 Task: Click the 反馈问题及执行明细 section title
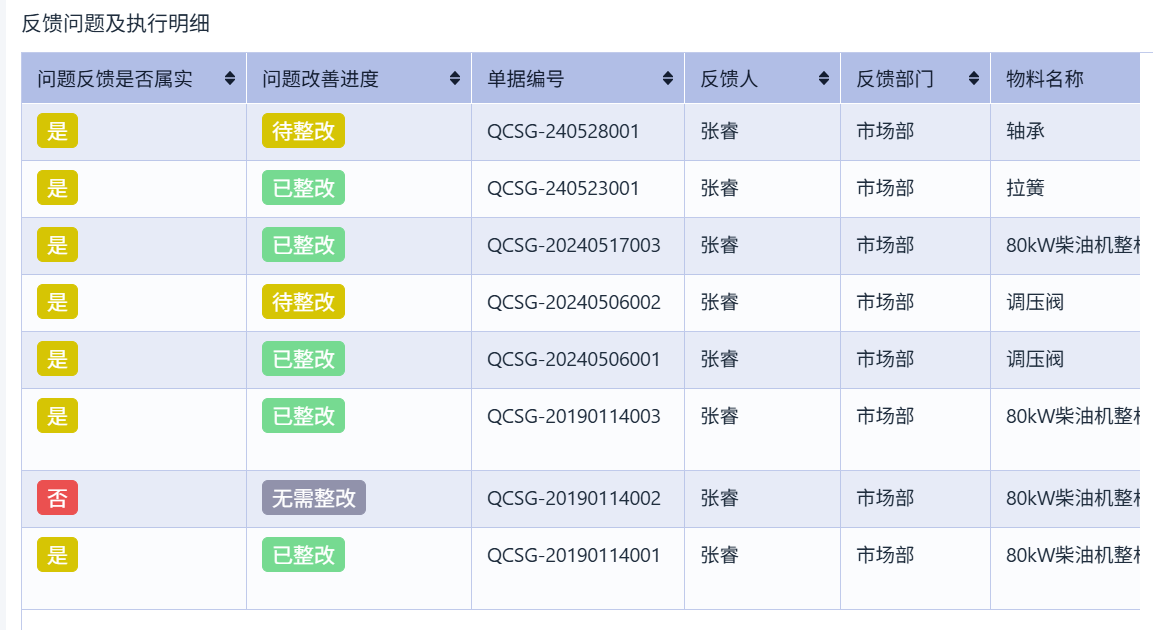click(115, 24)
